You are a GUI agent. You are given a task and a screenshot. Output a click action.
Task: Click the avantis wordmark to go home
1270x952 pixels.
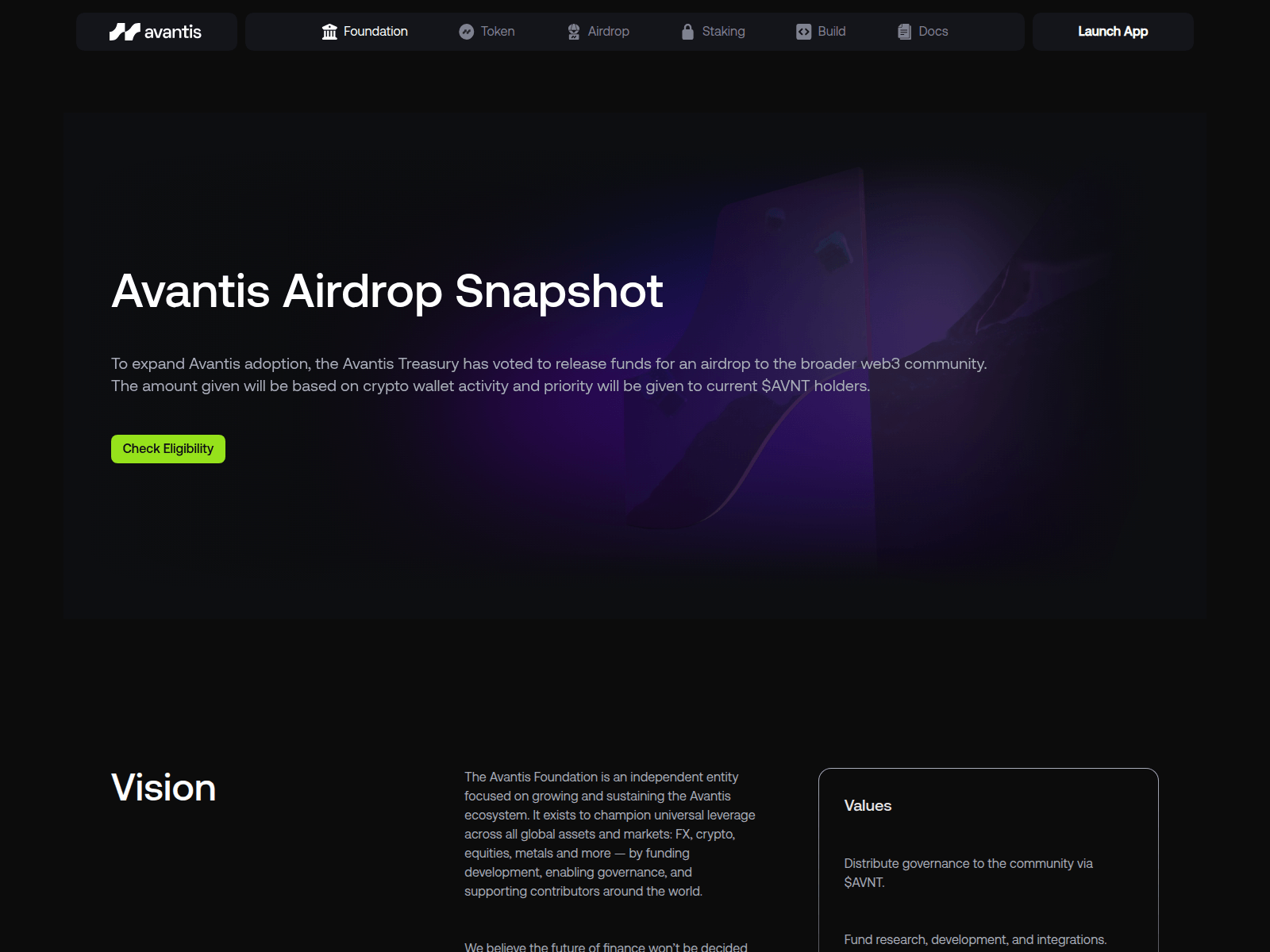(174, 32)
